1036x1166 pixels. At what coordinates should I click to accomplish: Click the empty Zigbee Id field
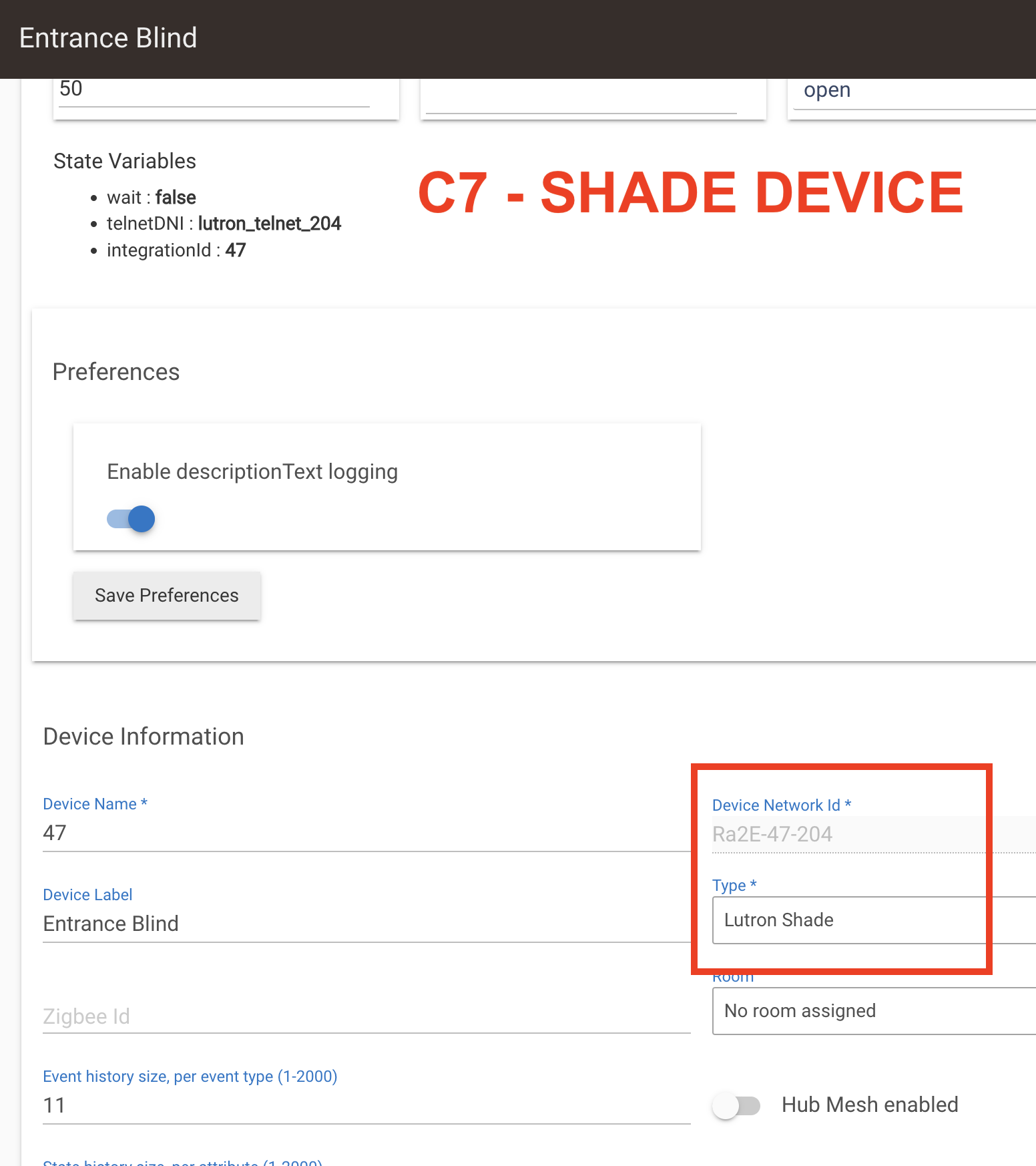point(267,1016)
